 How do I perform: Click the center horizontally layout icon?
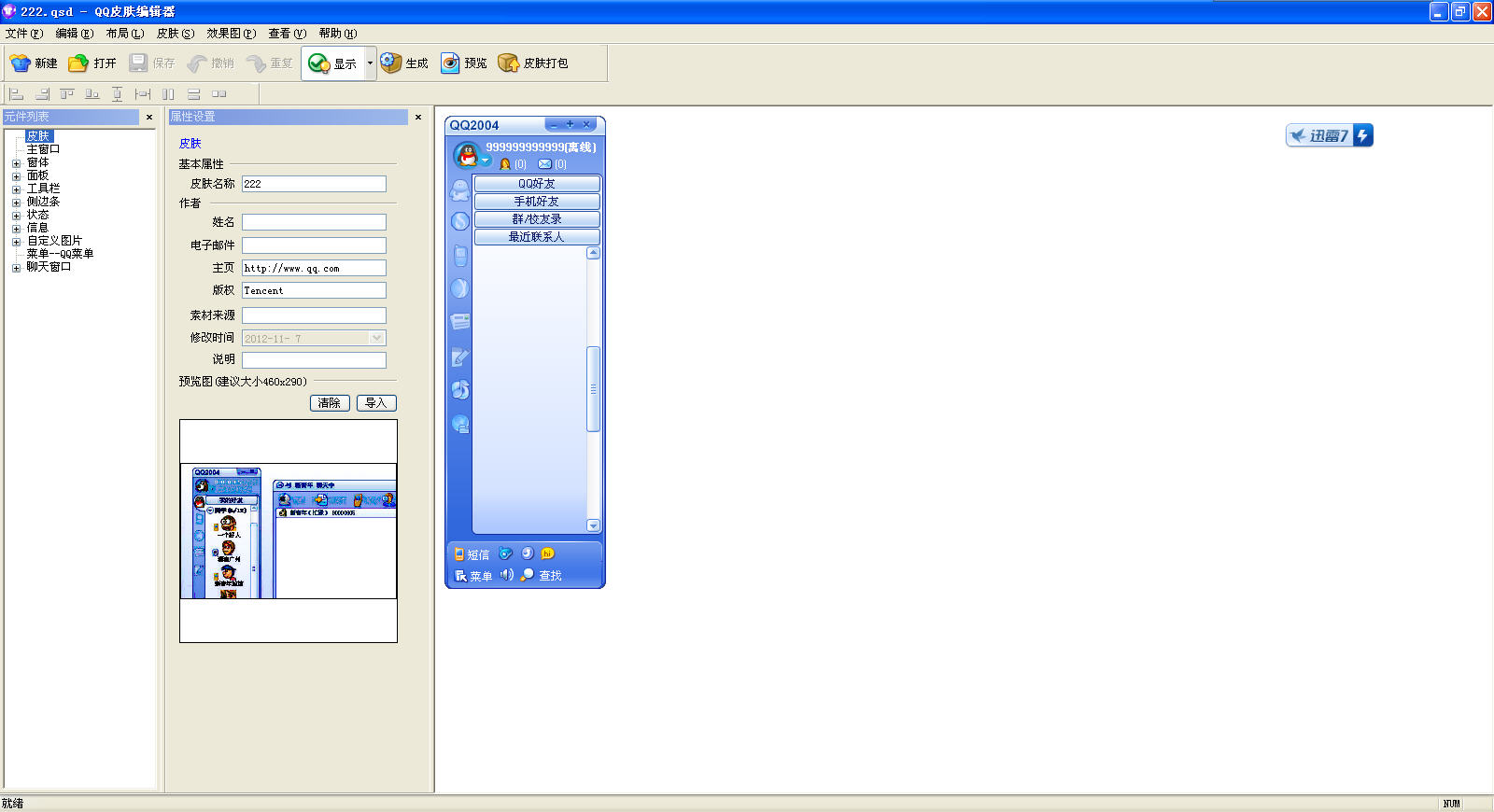(x=142, y=93)
